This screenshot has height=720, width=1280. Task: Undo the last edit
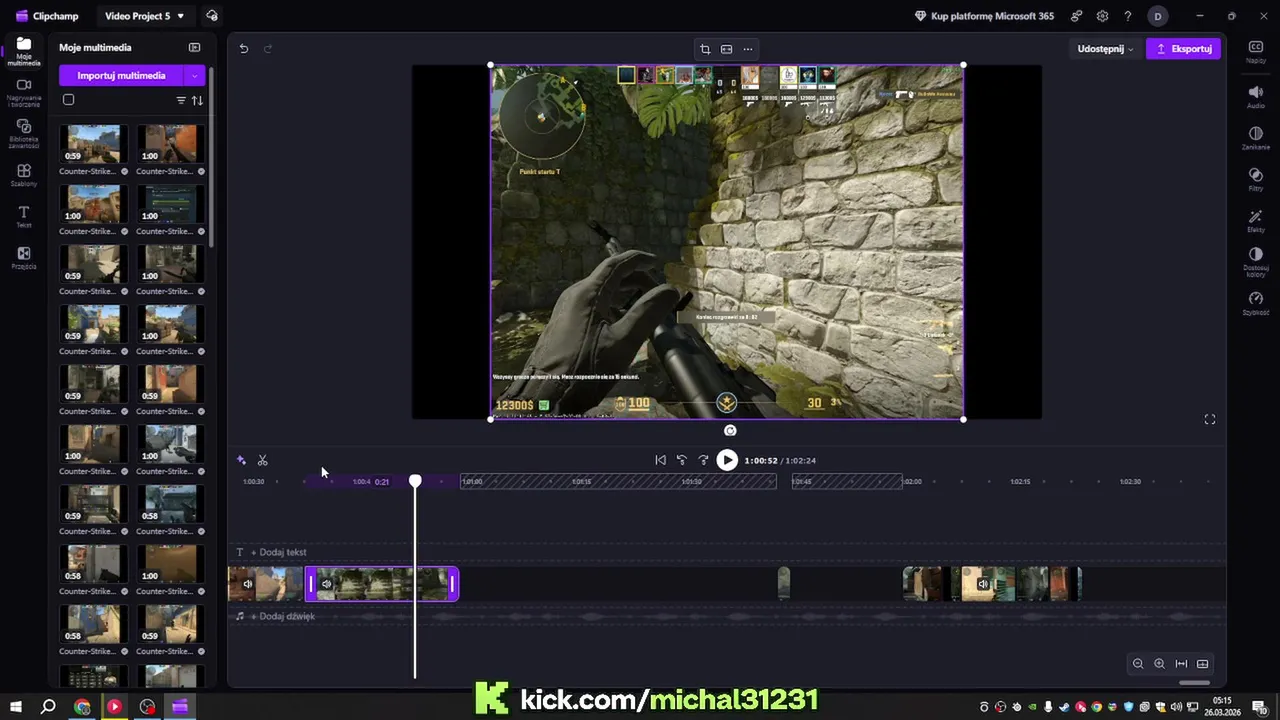click(x=243, y=48)
